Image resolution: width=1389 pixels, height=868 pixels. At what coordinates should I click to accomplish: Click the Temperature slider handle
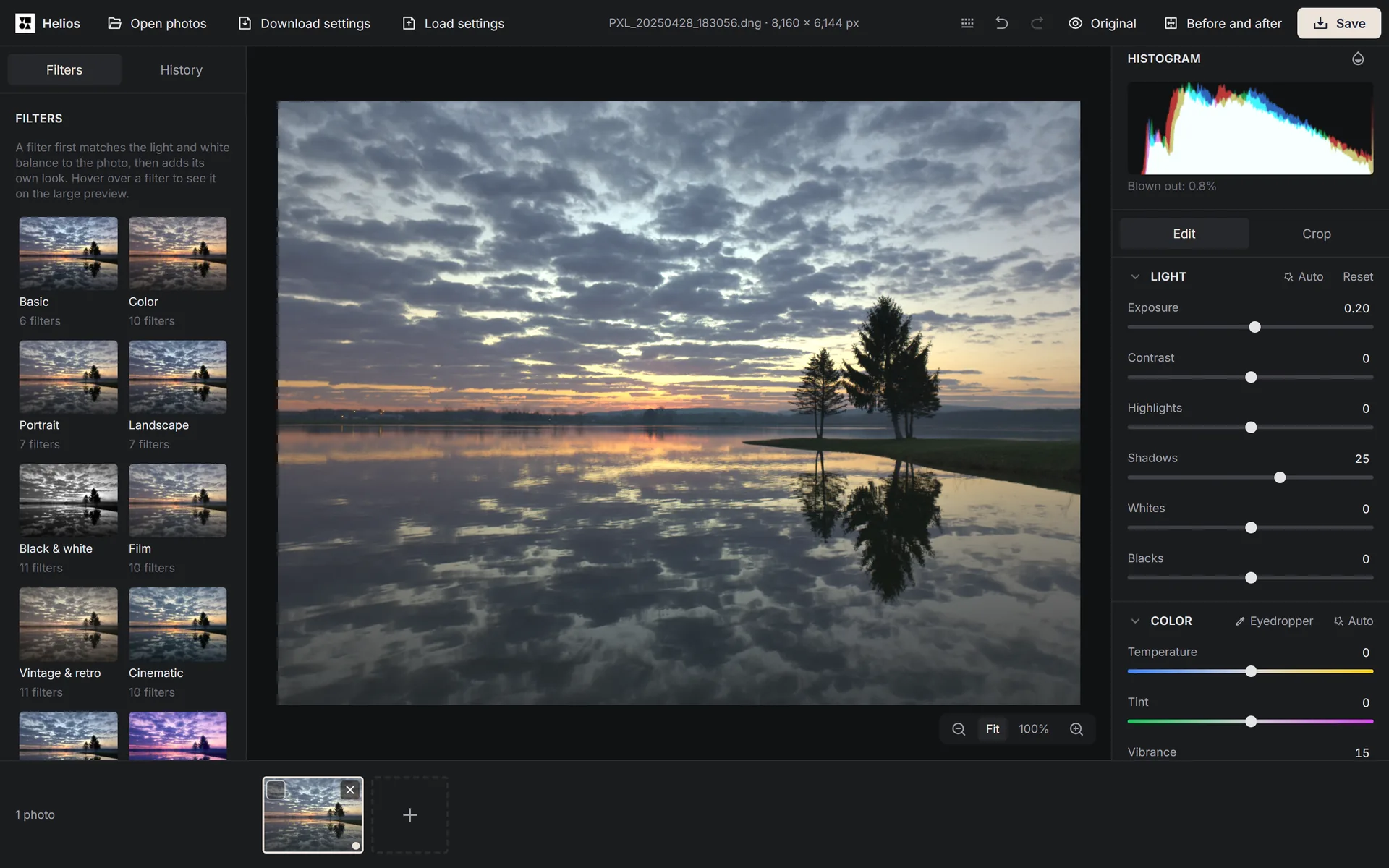(x=1251, y=671)
